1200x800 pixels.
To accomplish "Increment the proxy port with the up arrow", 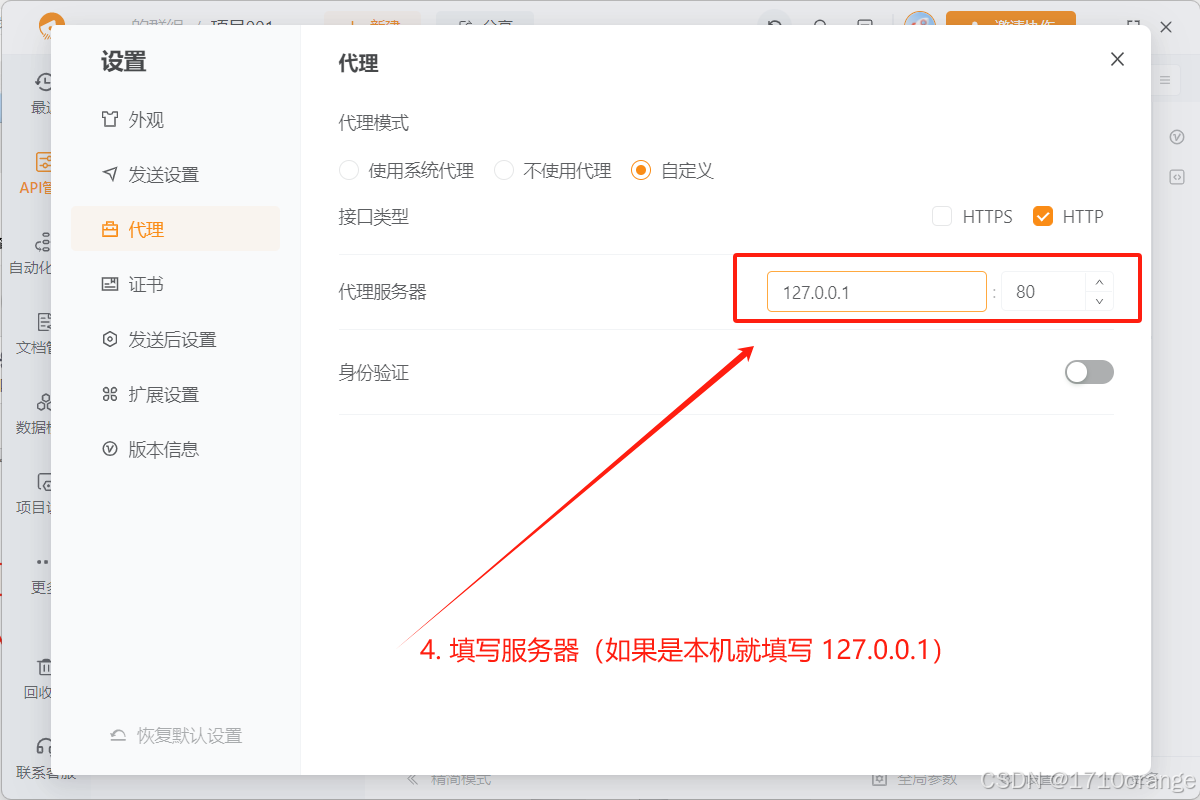I will (1098, 282).
